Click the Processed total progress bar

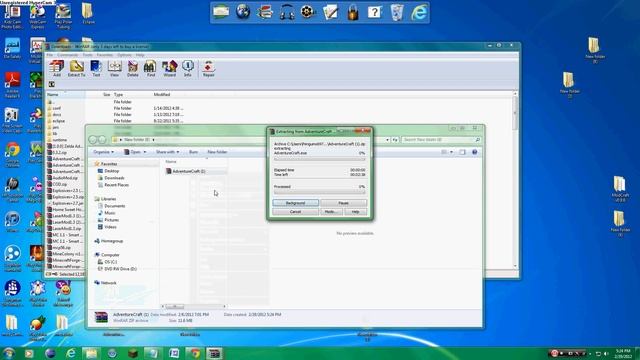320,192
